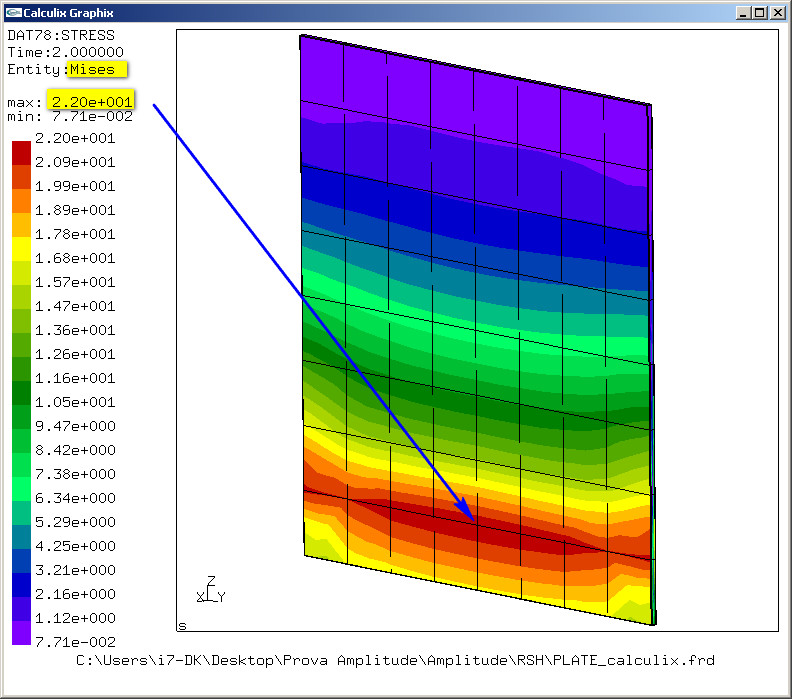792x699 pixels.
Task: Click the Time:2.000000 label
Action: click(65, 53)
